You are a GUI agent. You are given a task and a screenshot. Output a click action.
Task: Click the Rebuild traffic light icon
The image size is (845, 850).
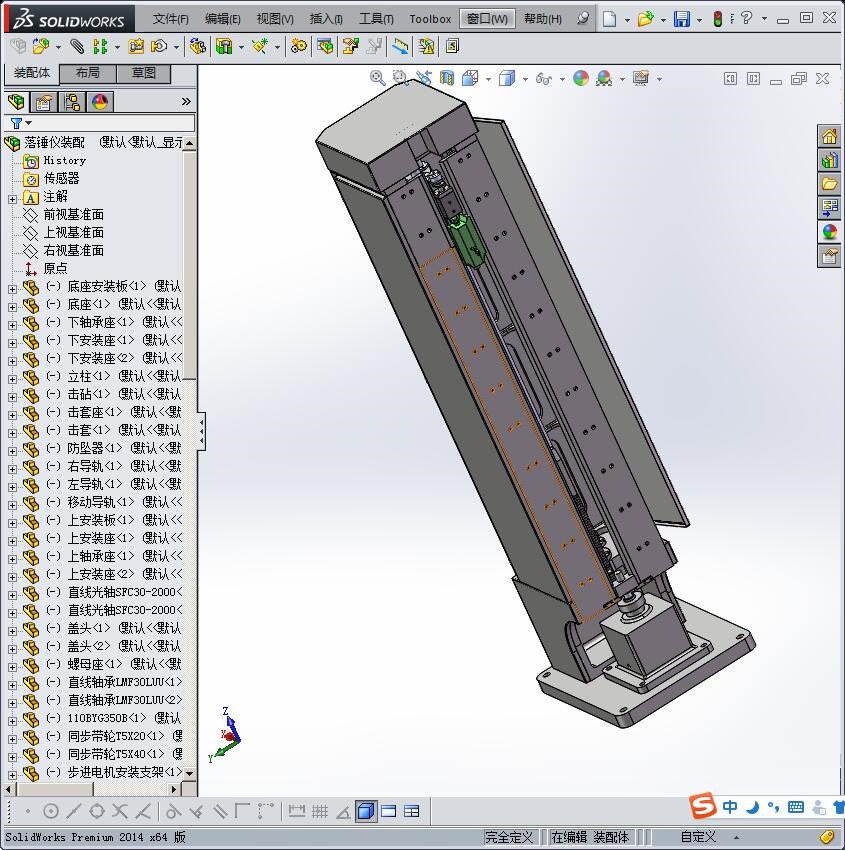click(x=718, y=19)
